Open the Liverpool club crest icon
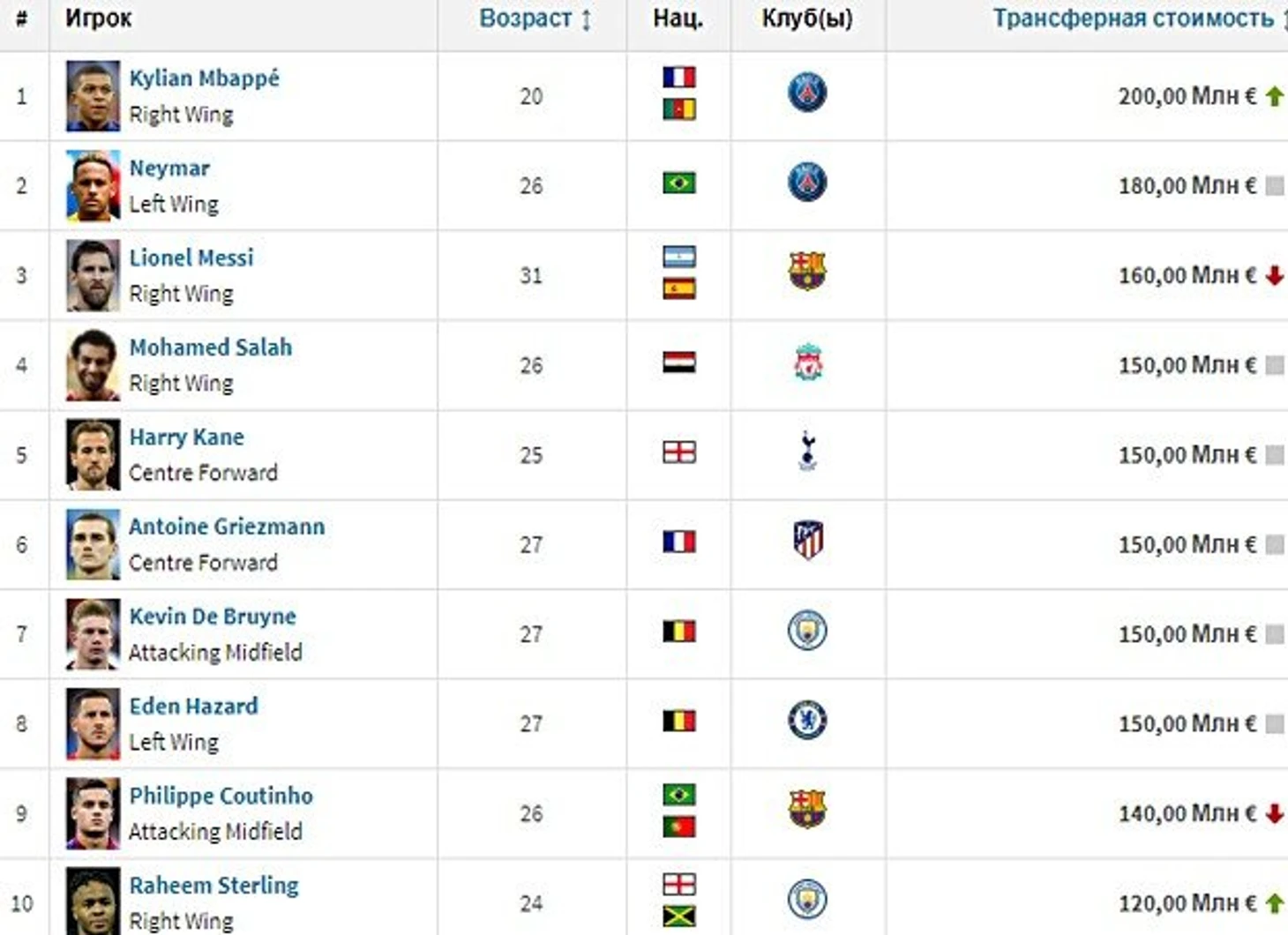1288x935 pixels. (x=807, y=363)
